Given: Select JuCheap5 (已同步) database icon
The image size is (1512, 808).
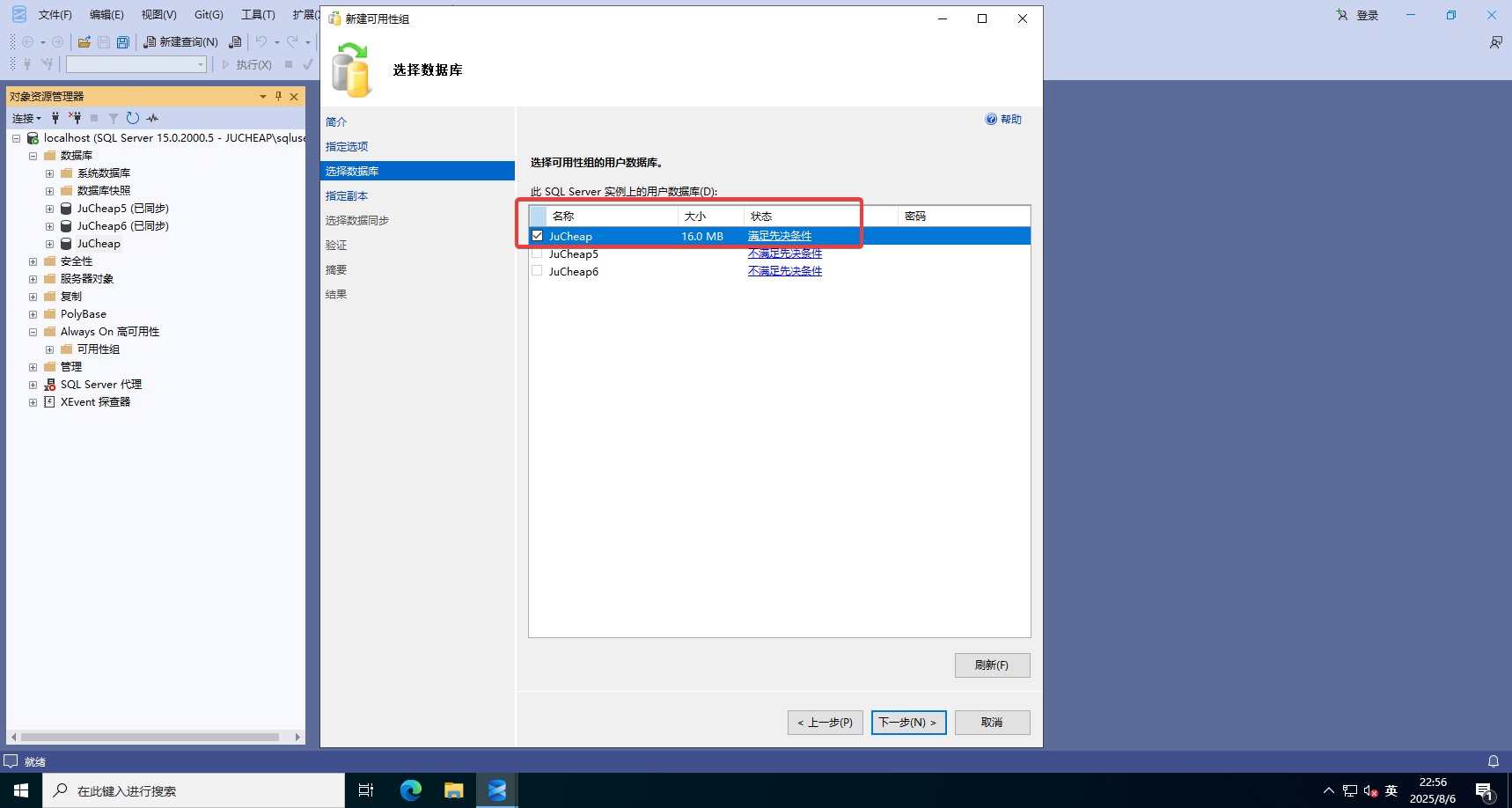Looking at the screenshot, I should 66,209.
